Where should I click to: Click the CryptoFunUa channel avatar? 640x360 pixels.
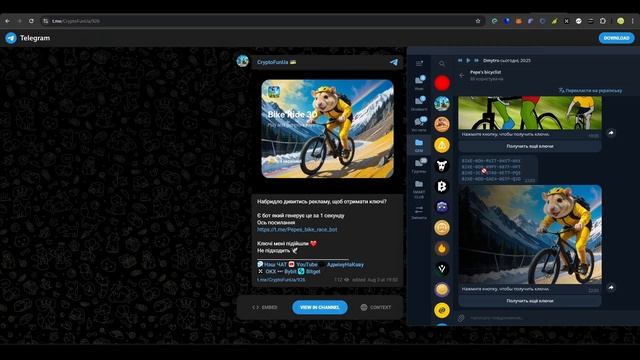242,61
